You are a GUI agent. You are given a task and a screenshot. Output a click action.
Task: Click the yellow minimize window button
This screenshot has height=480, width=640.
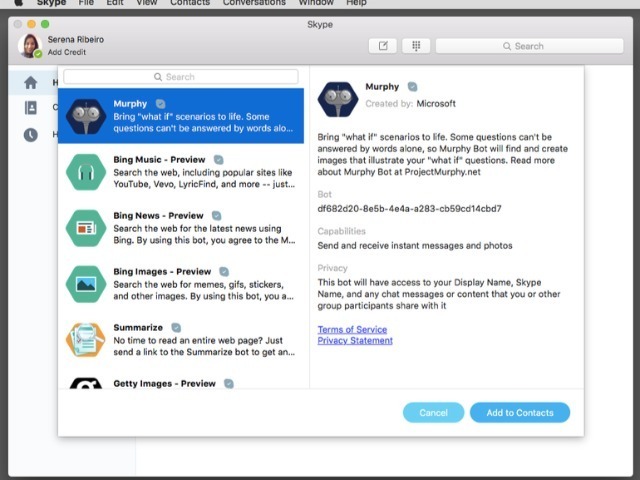click(31, 24)
